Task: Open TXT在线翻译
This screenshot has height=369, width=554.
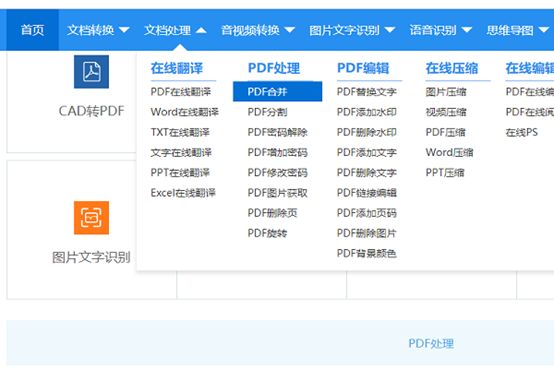Action: (x=180, y=132)
